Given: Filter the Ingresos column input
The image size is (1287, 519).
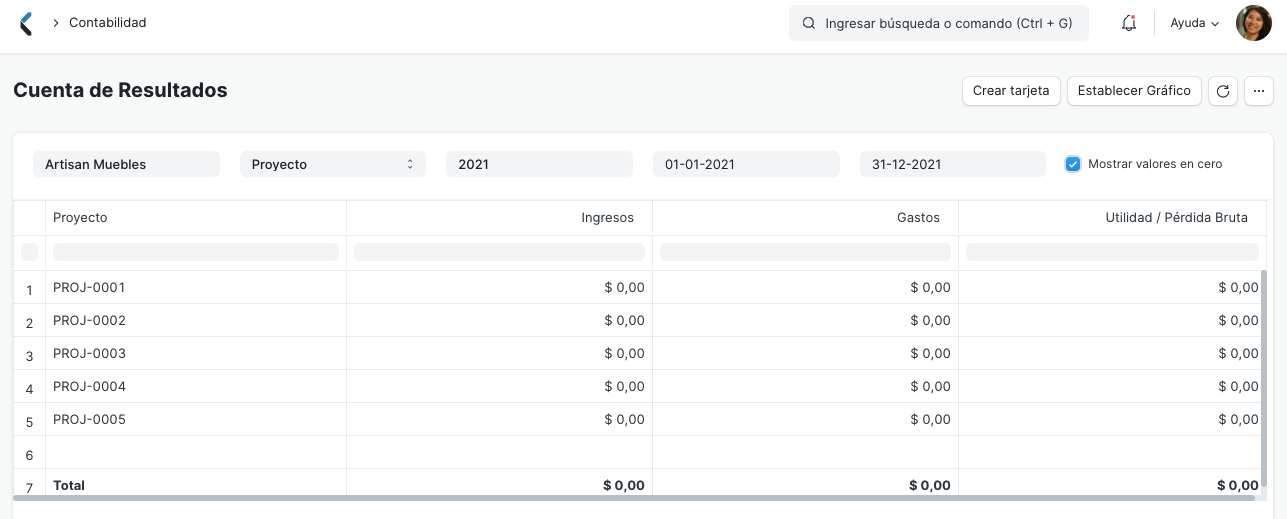Looking at the screenshot, I should click(499, 252).
